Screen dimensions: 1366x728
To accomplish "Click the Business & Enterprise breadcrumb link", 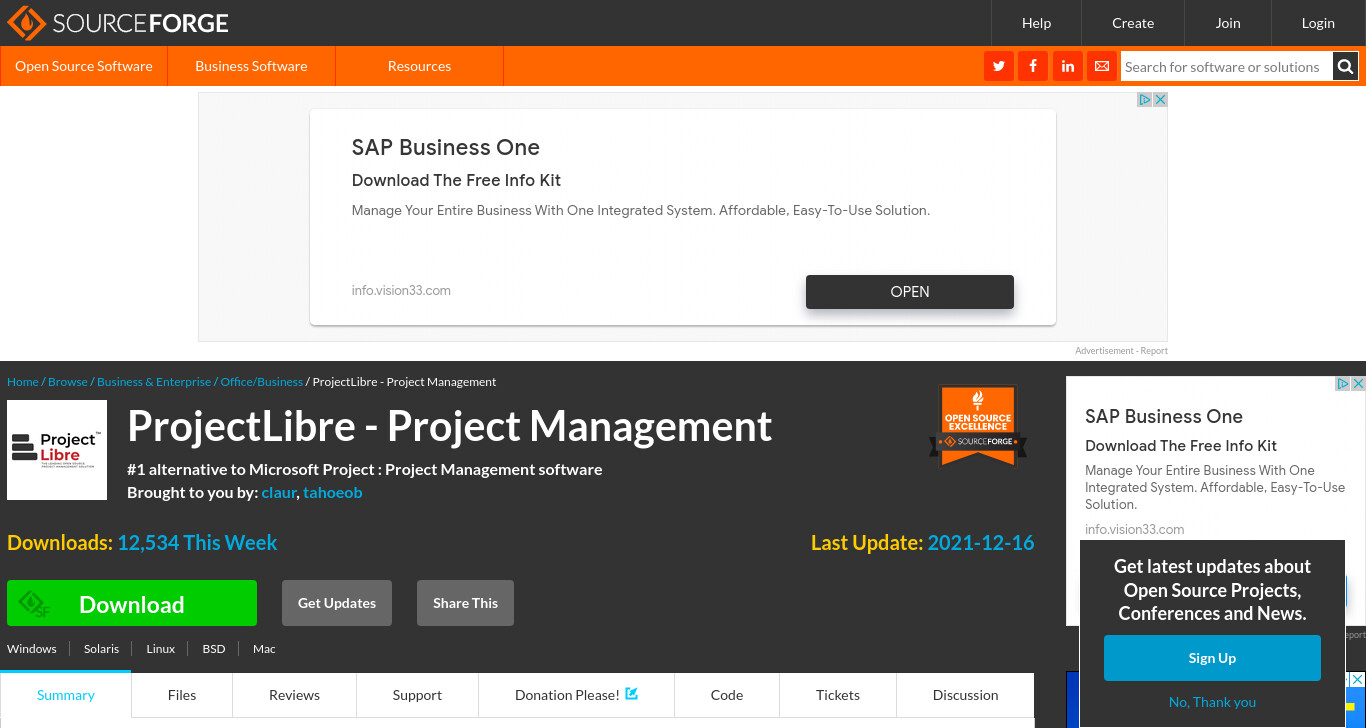I will [154, 382].
